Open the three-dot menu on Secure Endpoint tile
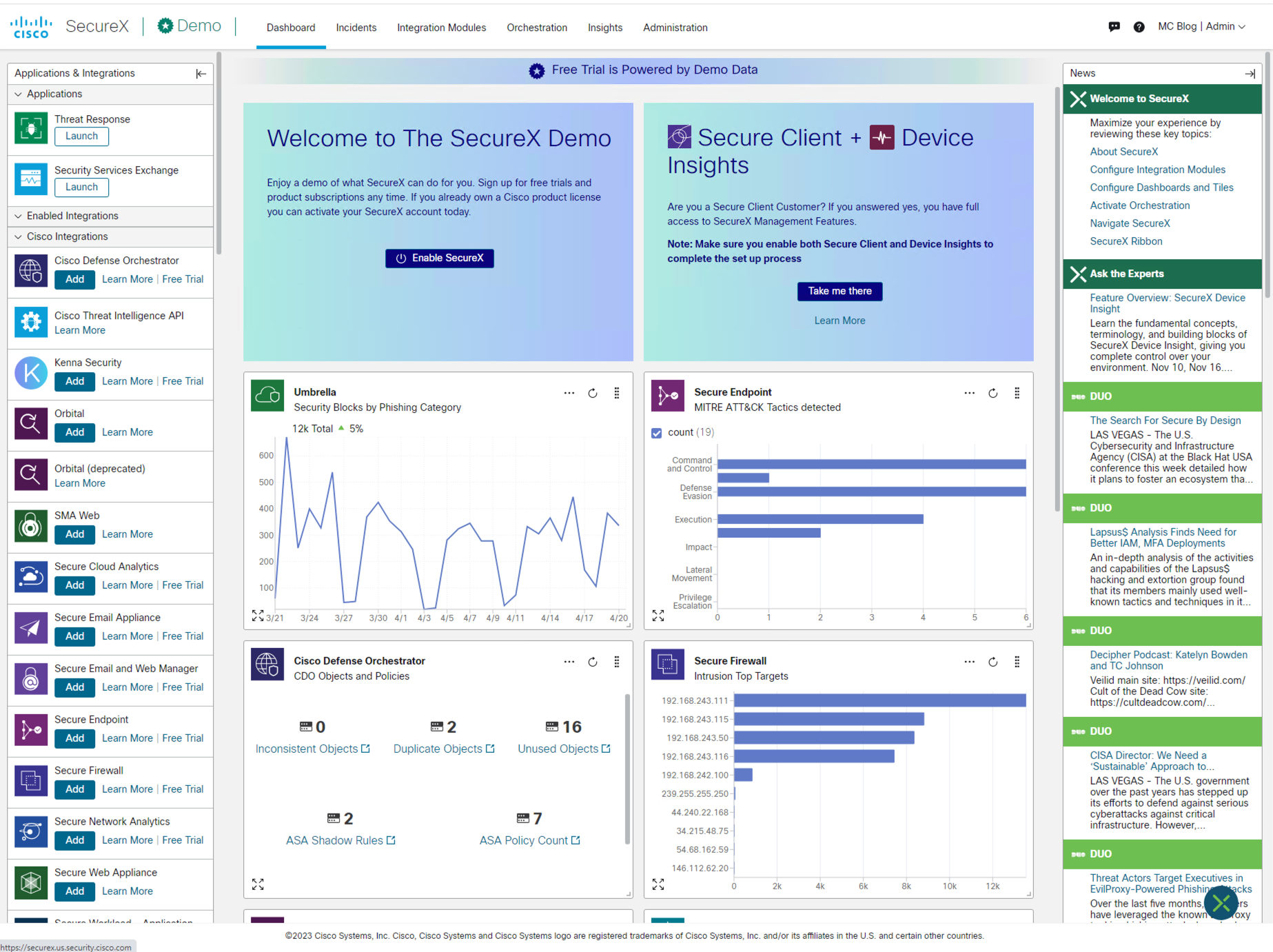 click(x=970, y=393)
